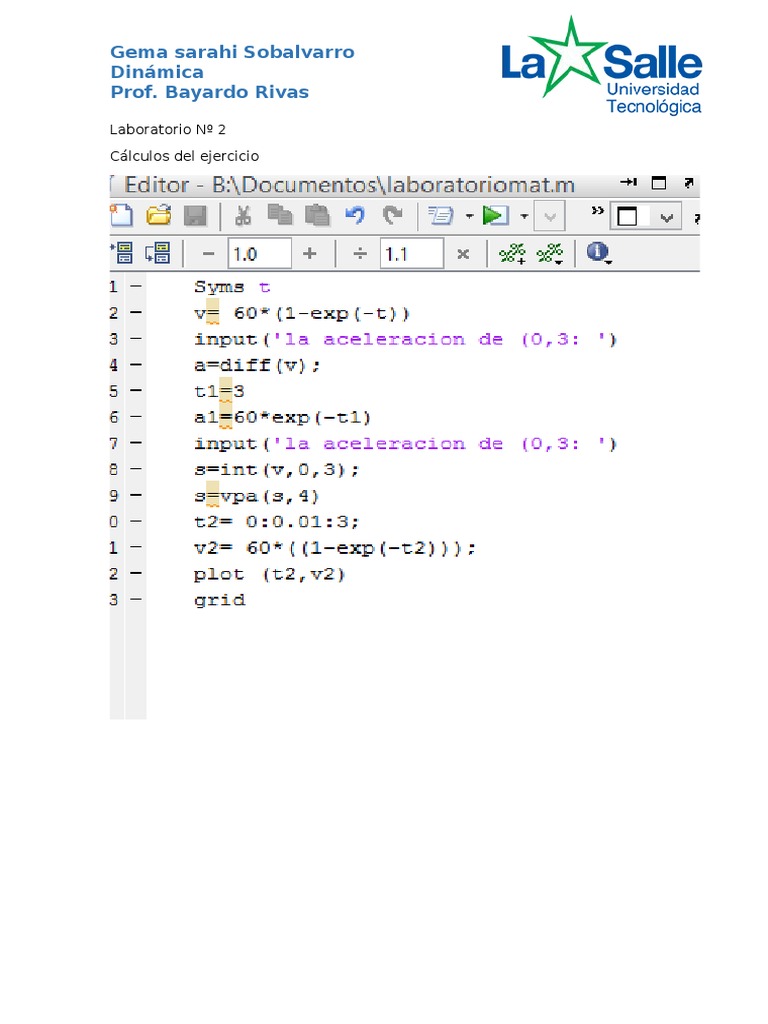
Task: Click the code line 't2= 0:0.01:3;'
Action: pos(277,522)
